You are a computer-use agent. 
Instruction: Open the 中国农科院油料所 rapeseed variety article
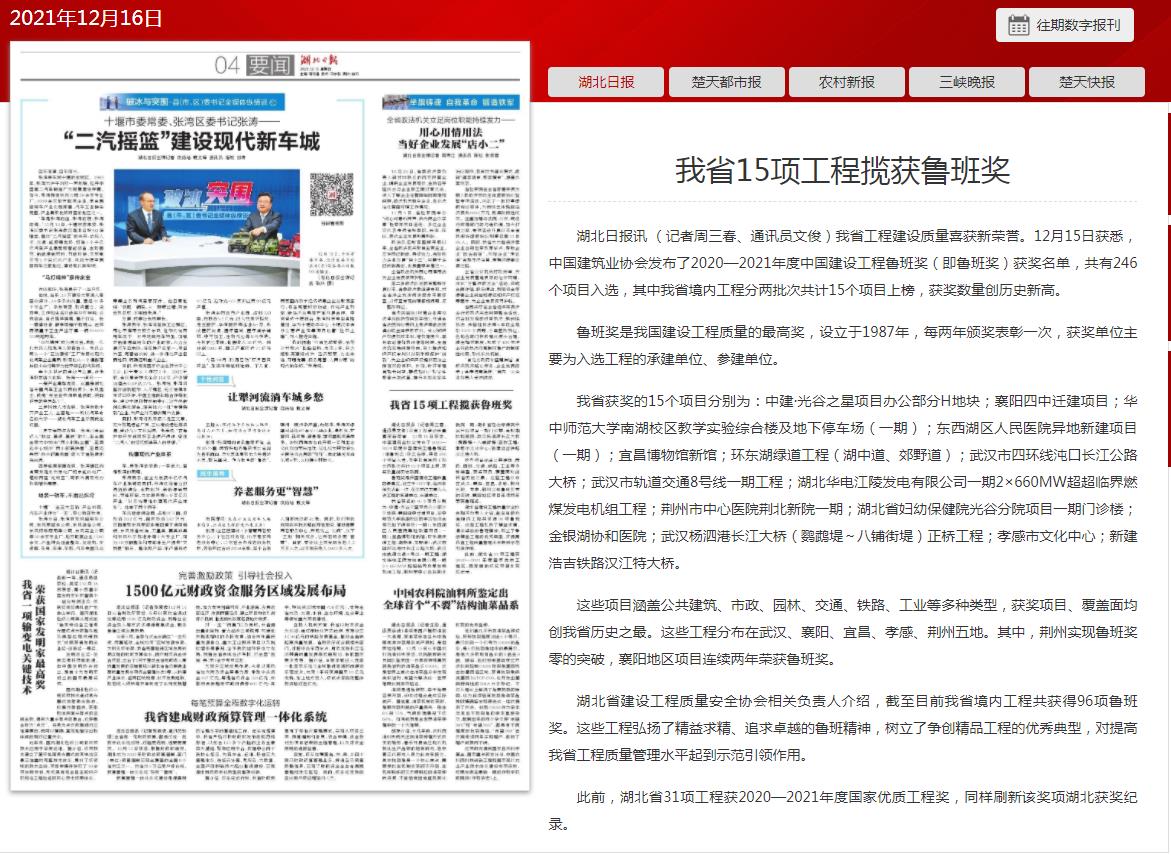click(x=454, y=598)
